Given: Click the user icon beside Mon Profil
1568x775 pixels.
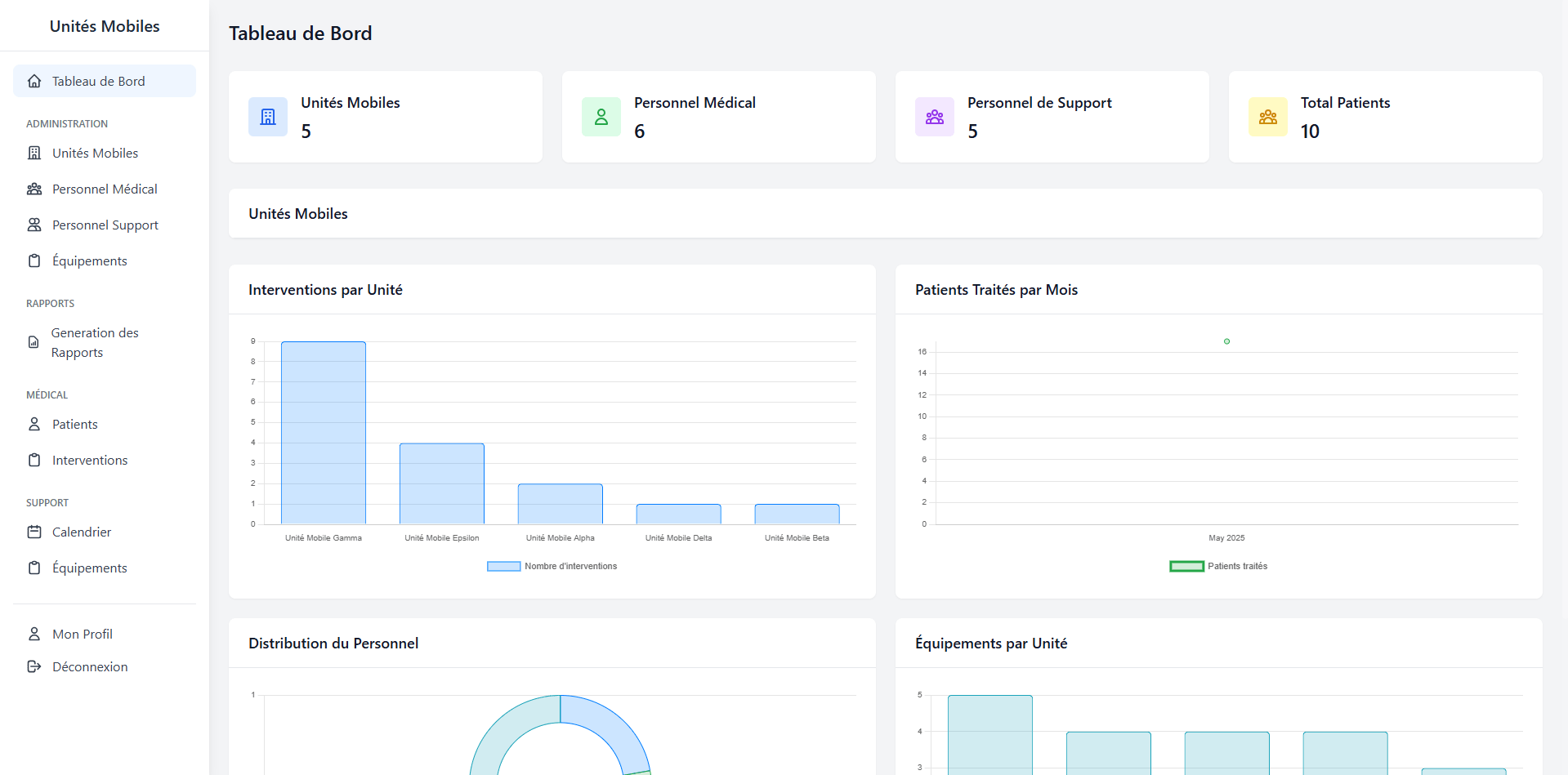Looking at the screenshot, I should 34,634.
